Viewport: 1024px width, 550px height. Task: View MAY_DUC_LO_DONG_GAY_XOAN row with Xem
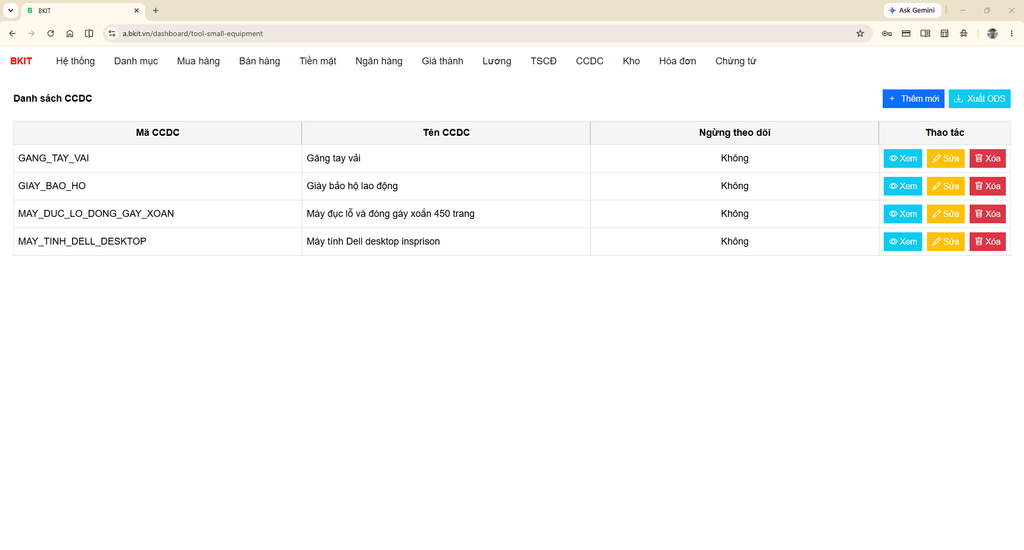tap(903, 214)
